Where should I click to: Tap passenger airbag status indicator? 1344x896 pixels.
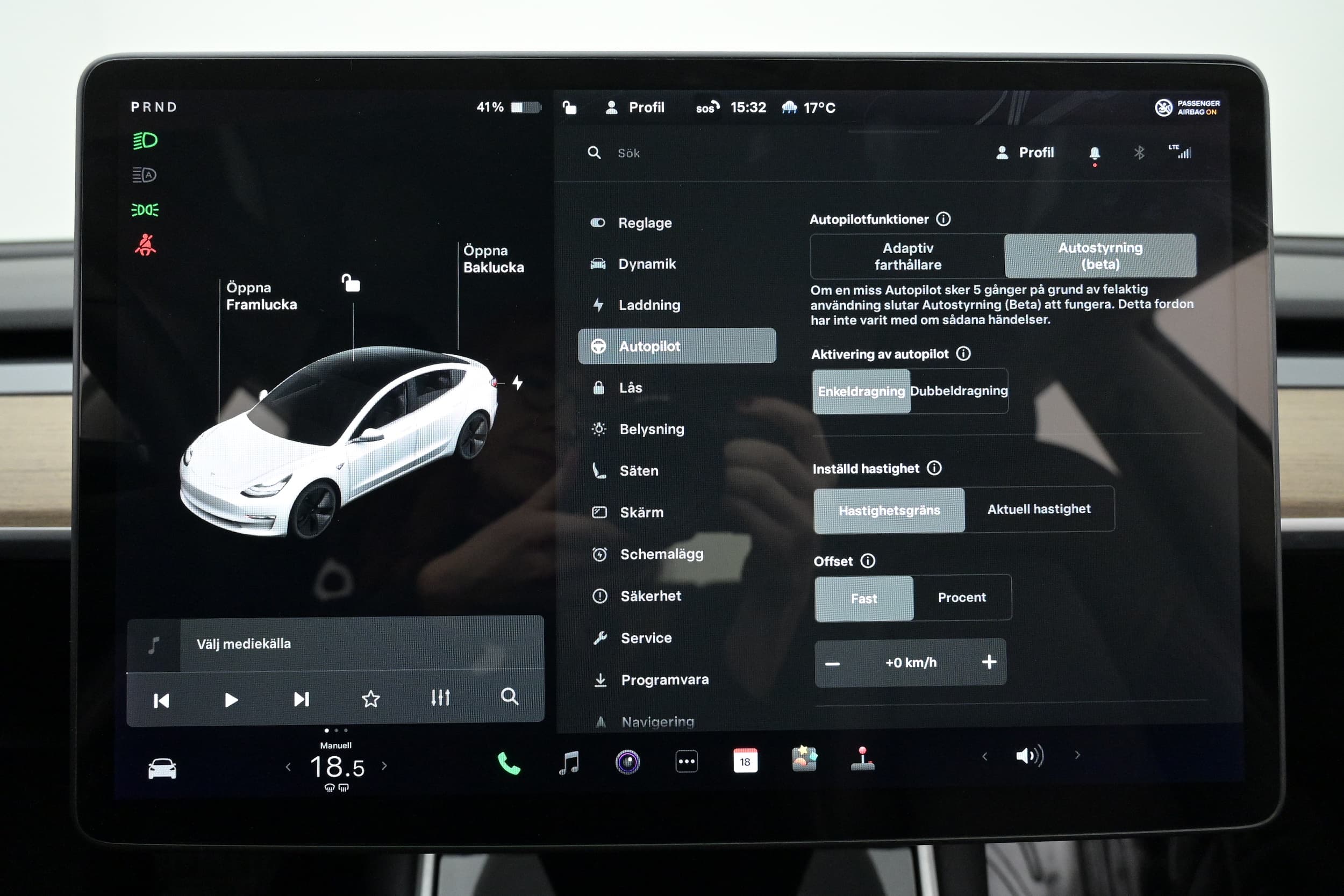(1187, 107)
